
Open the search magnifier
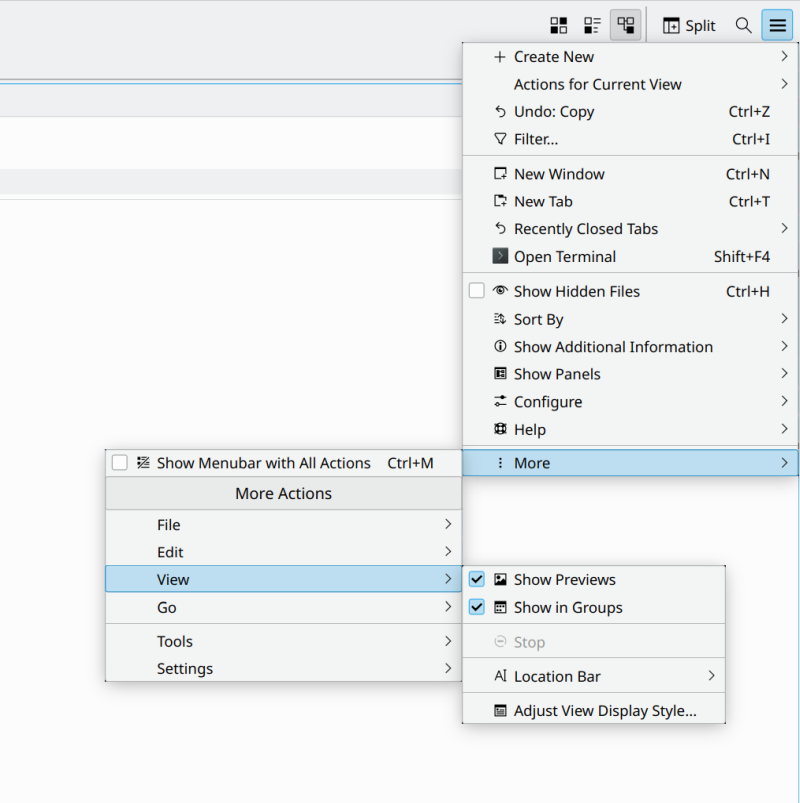click(744, 25)
